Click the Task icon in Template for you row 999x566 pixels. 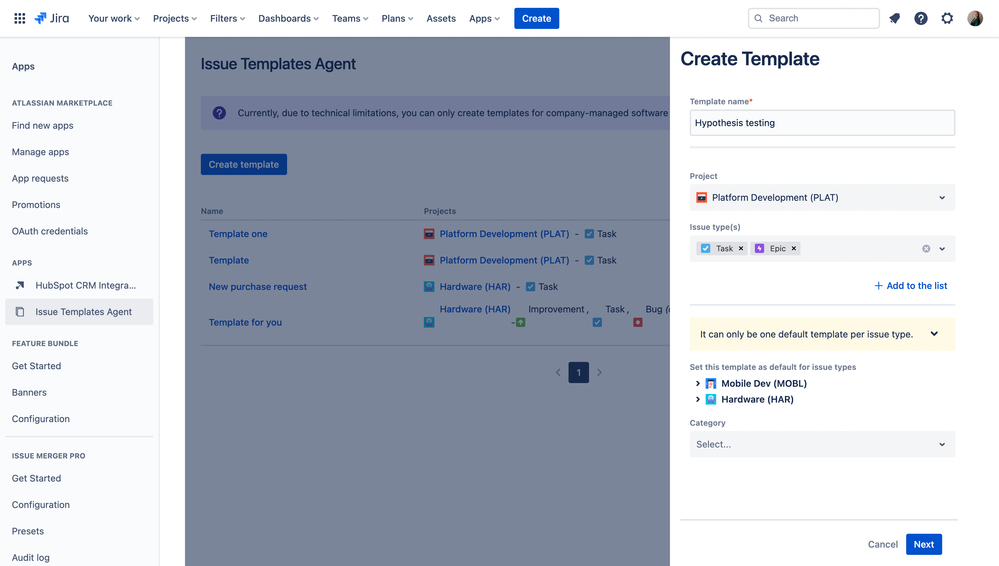pos(597,323)
